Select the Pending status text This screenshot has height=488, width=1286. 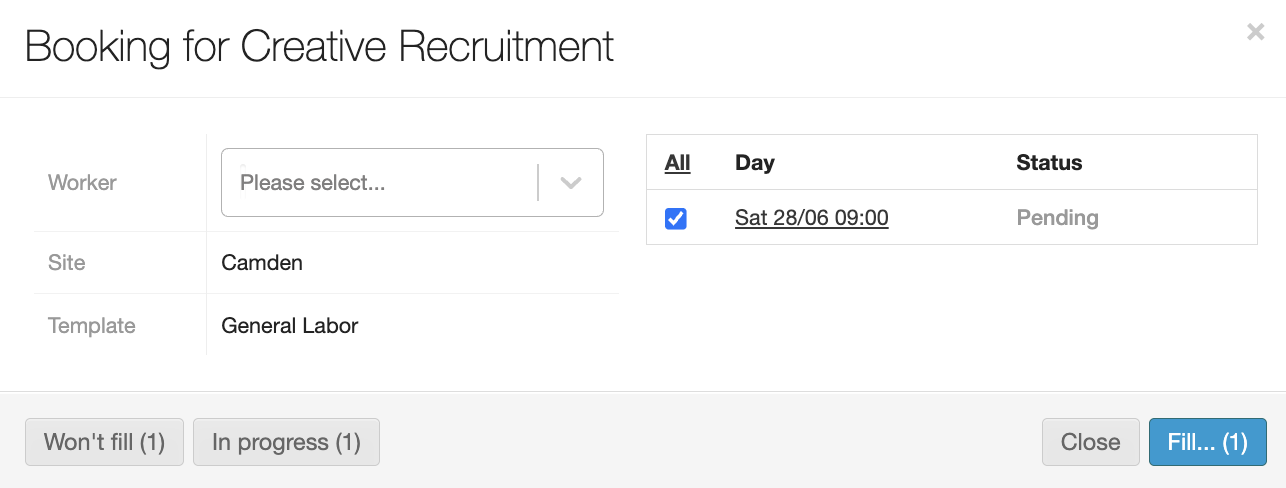[1057, 218]
